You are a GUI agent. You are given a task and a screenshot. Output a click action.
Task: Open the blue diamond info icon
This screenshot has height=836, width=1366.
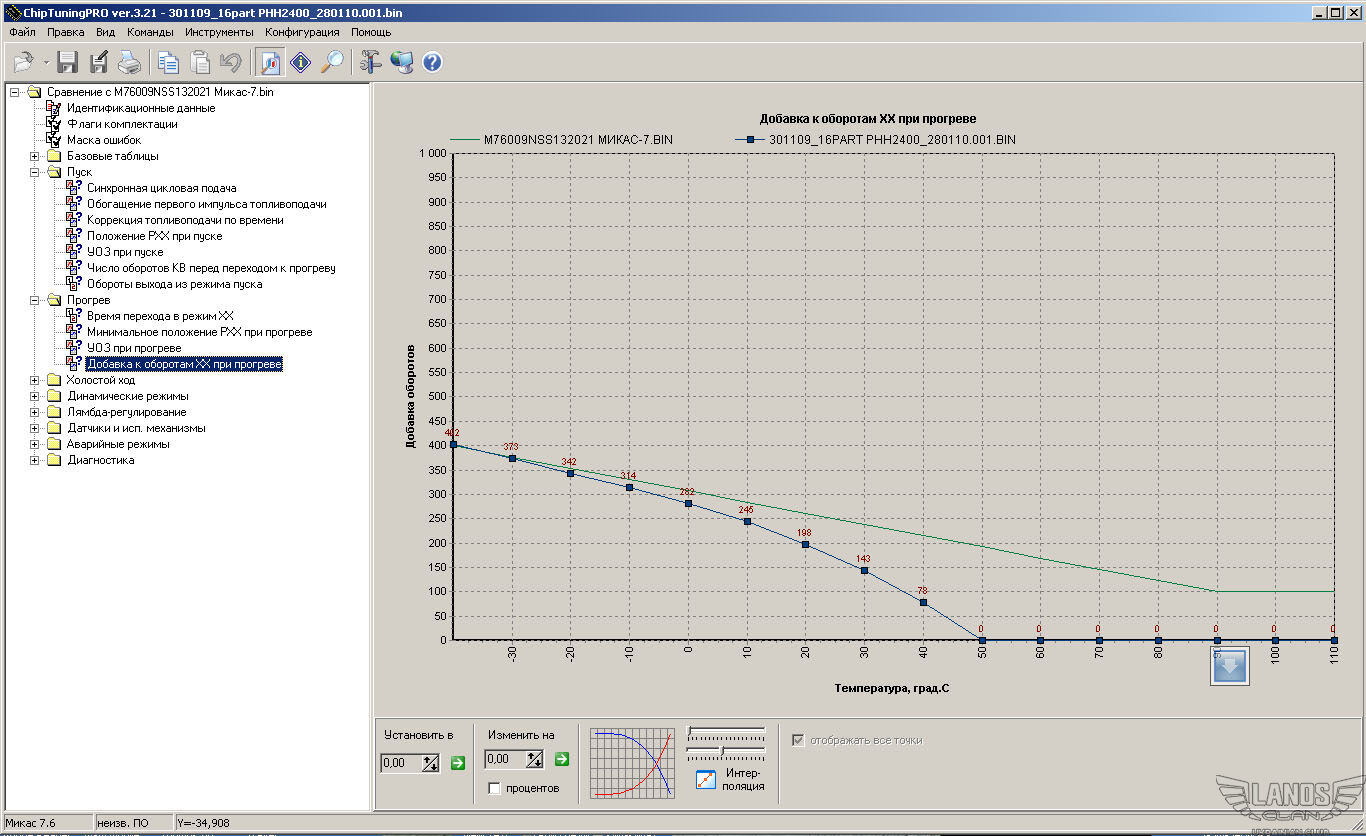[x=301, y=62]
